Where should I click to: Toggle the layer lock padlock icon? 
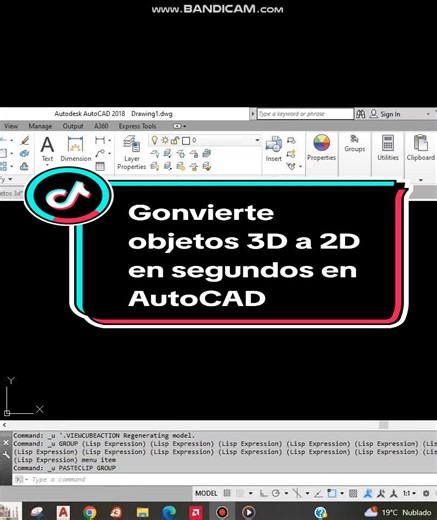pyautogui.click(x=175, y=140)
